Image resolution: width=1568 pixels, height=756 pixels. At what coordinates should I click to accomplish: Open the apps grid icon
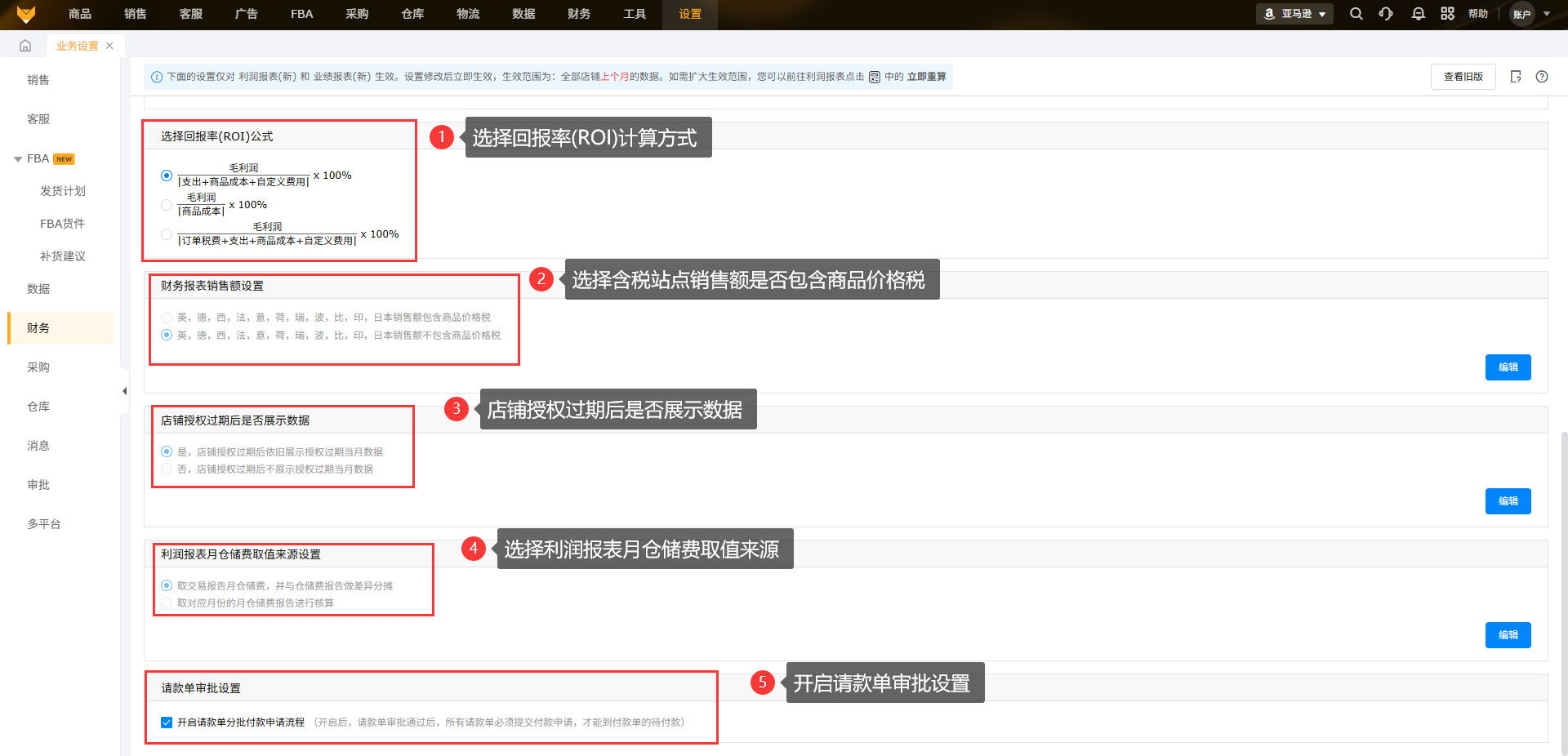tap(1448, 14)
